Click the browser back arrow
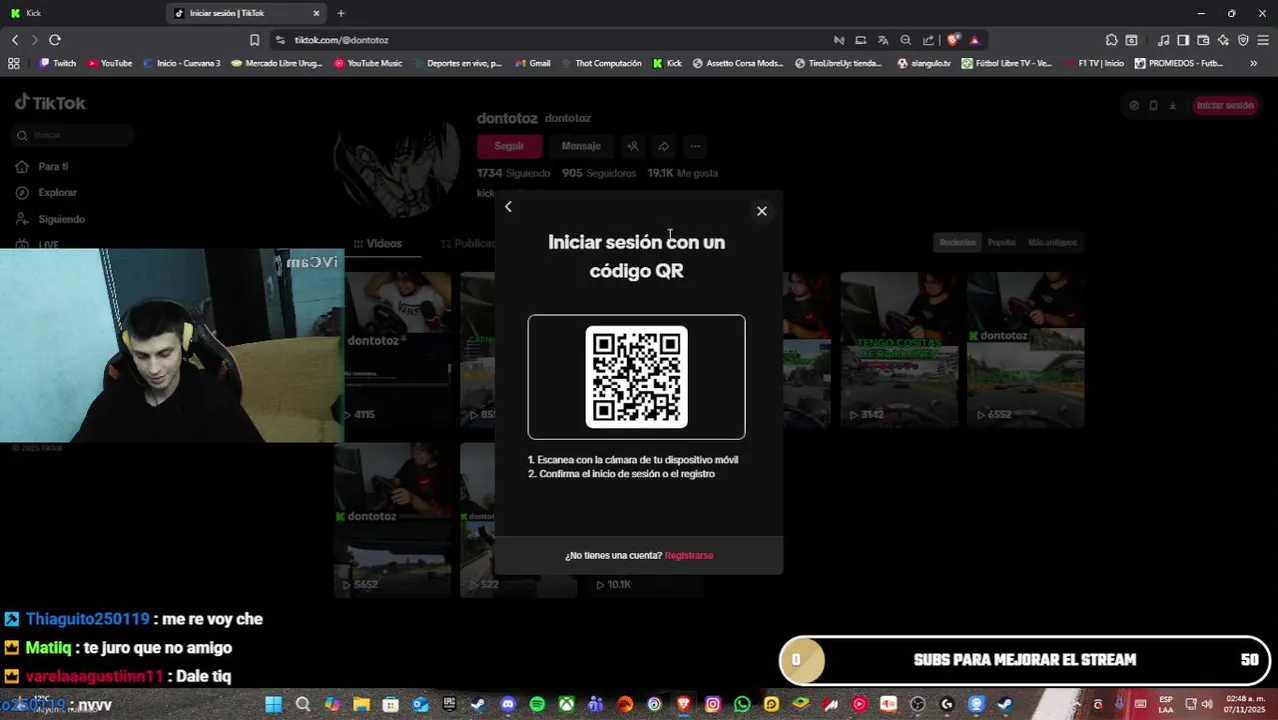 [15, 40]
